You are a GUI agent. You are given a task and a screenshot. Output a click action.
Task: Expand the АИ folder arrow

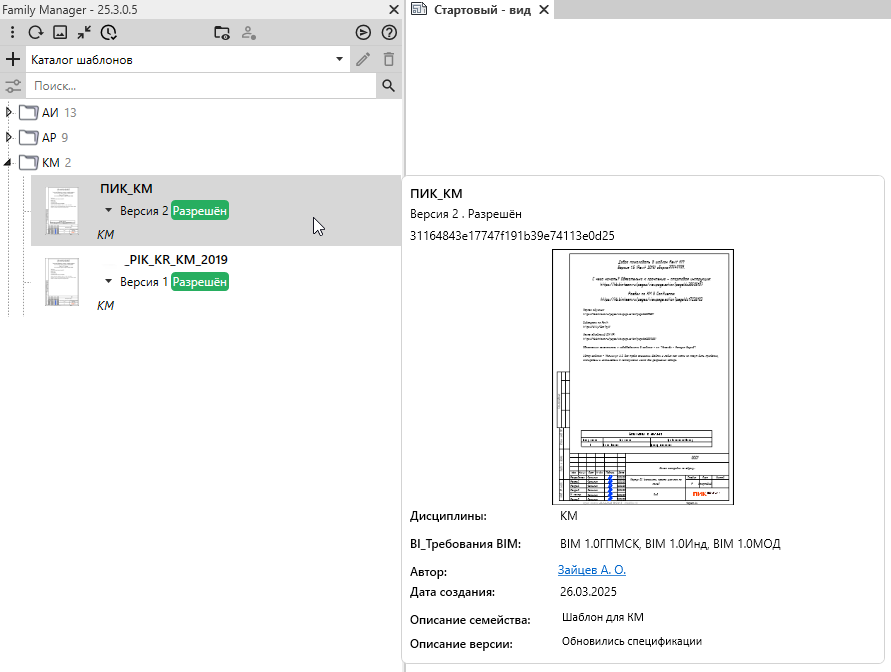[x=9, y=112]
